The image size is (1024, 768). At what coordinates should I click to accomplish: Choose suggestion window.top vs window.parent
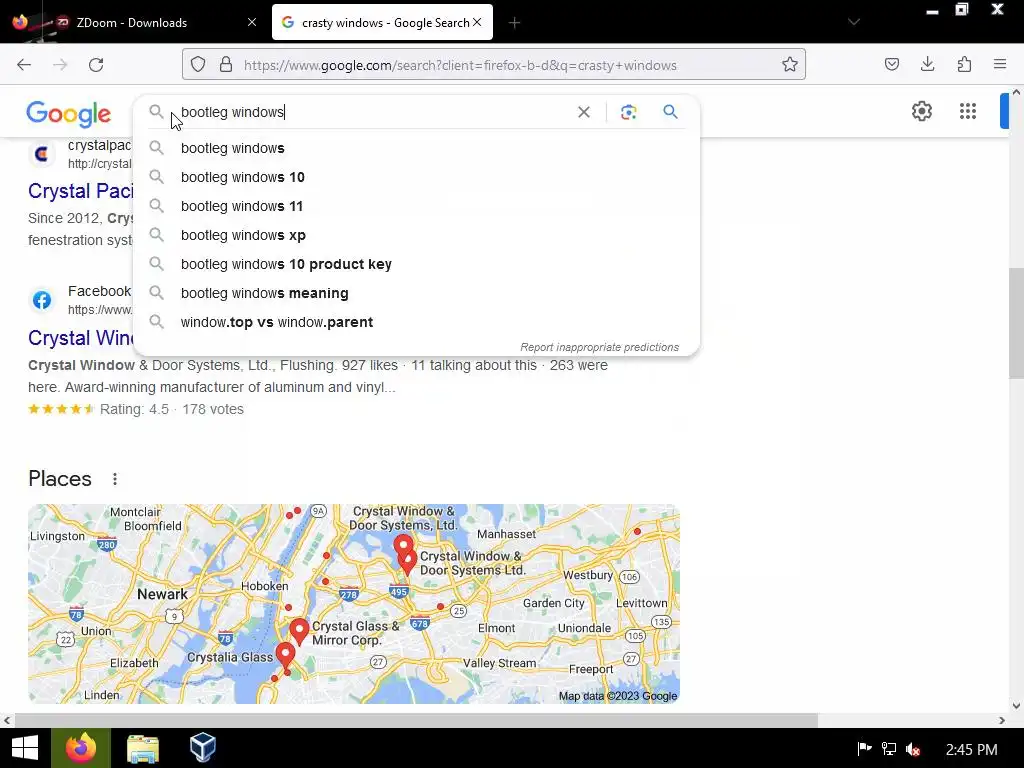tap(417, 323)
